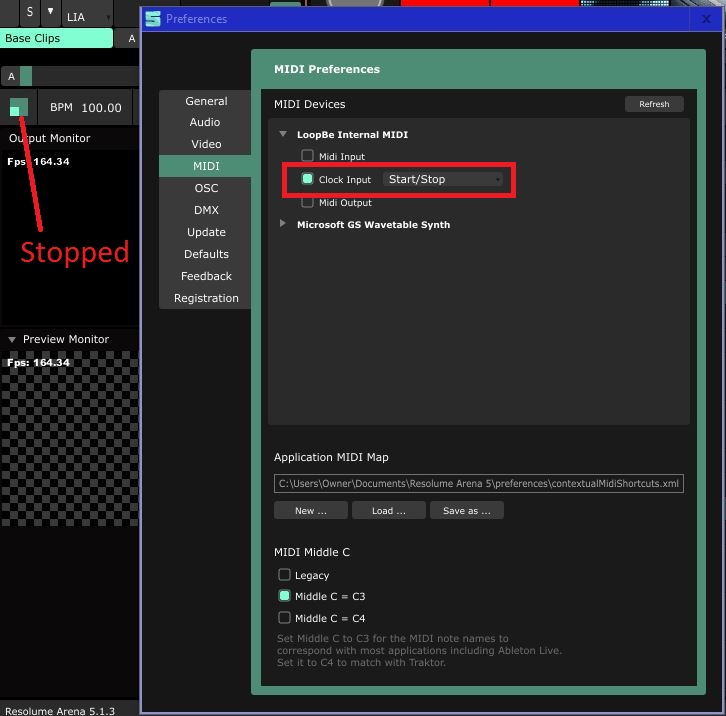Image resolution: width=726 pixels, height=716 pixels.
Task: Check the Legacy Middle C option
Action: 285,575
